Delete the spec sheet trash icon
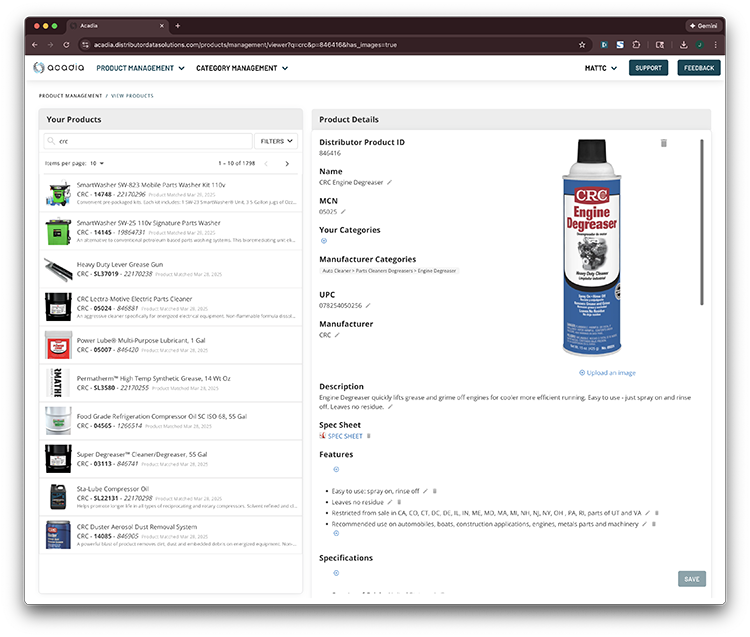 pyautogui.click(x=368, y=436)
